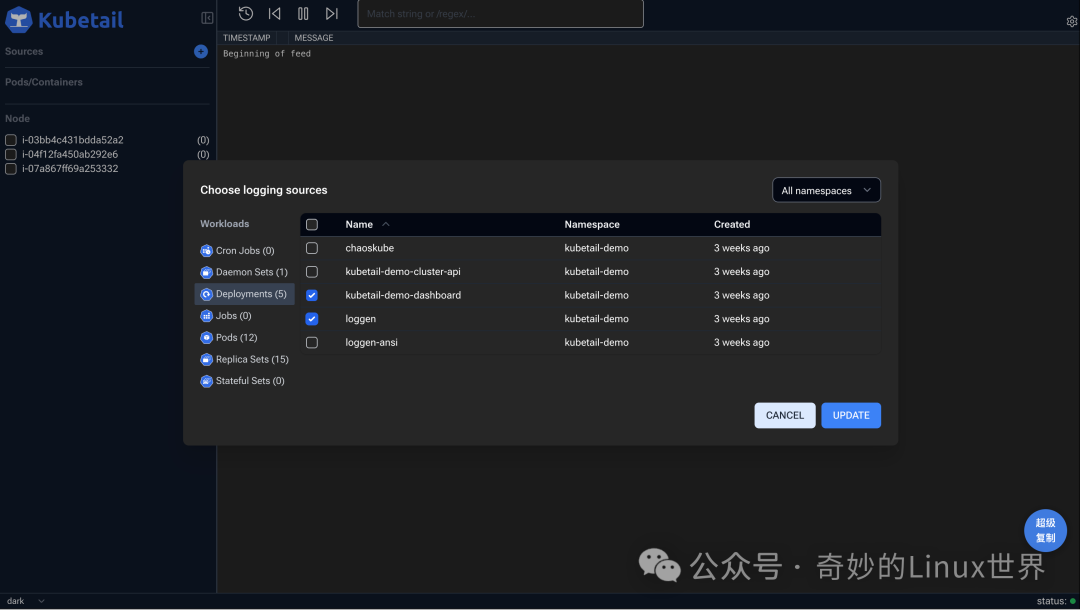Add a source with plus icon
Viewport: 1080px width, 610px height.
tap(201, 52)
